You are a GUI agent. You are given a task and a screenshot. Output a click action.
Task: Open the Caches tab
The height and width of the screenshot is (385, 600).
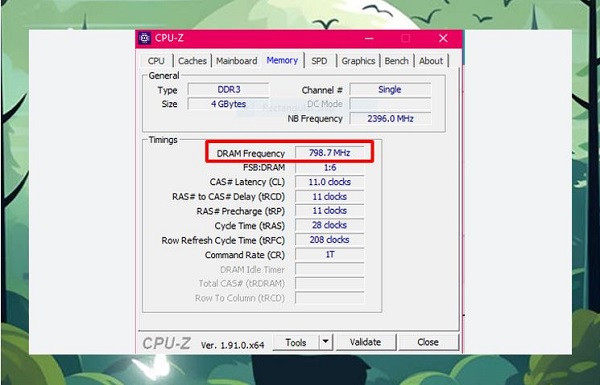click(x=192, y=61)
